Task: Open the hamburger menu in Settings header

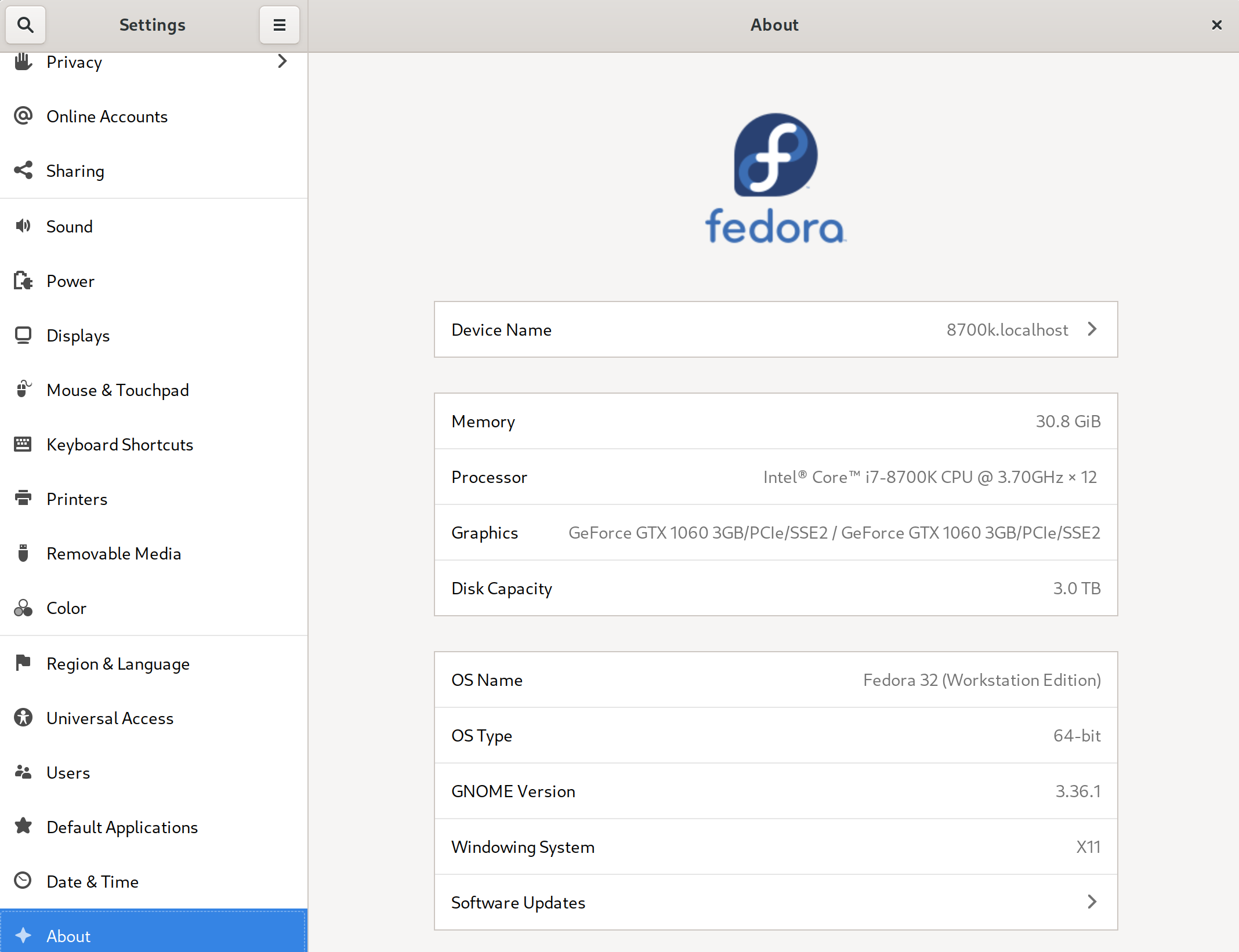Action: (x=280, y=25)
